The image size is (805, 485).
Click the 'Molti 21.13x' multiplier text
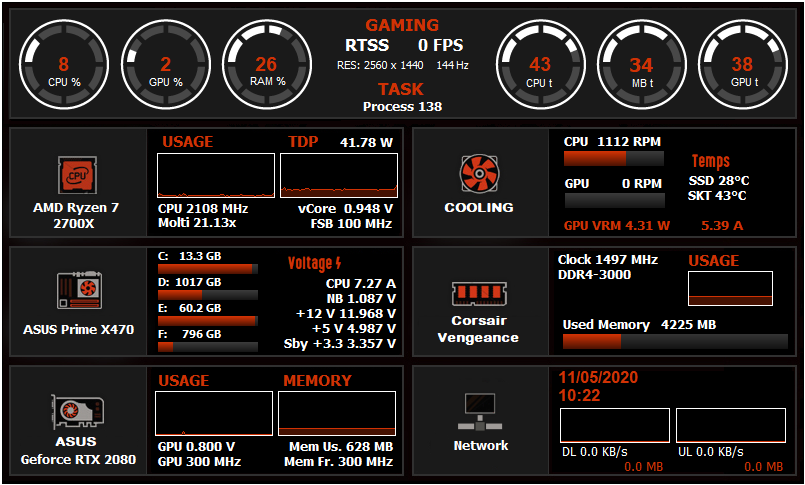[x=197, y=224]
